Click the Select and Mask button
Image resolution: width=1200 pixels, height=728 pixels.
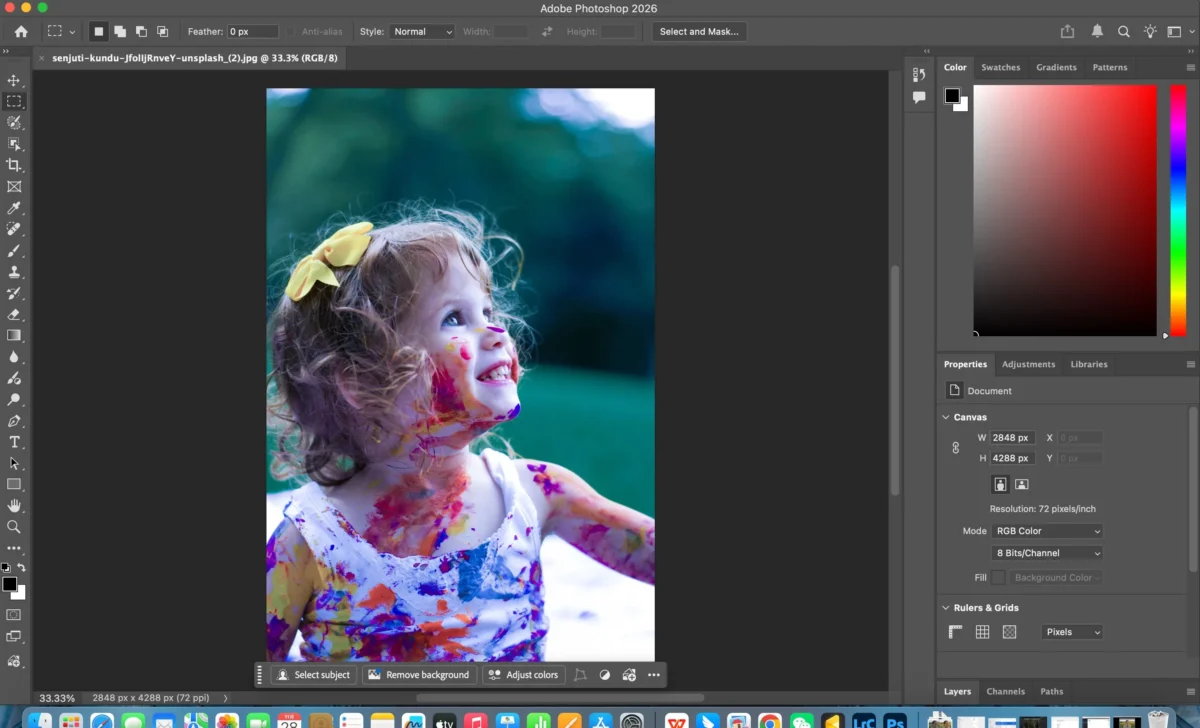(698, 31)
